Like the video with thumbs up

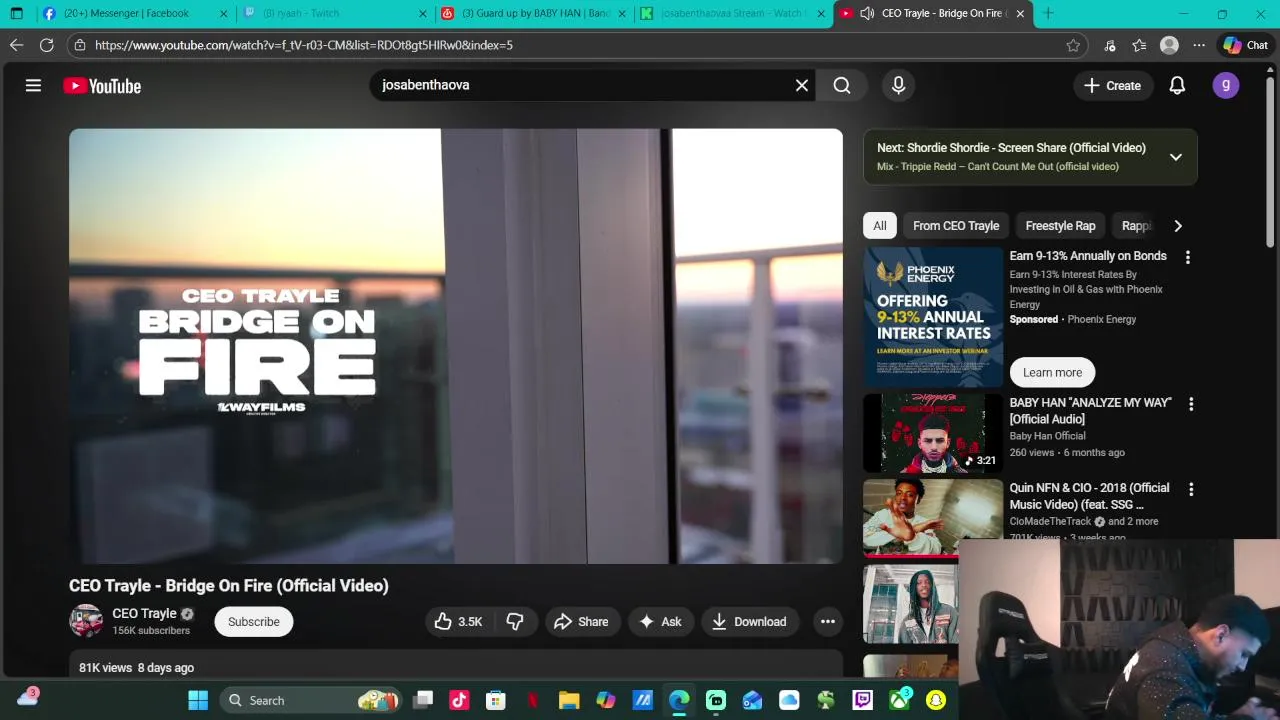[x=459, y=622]
